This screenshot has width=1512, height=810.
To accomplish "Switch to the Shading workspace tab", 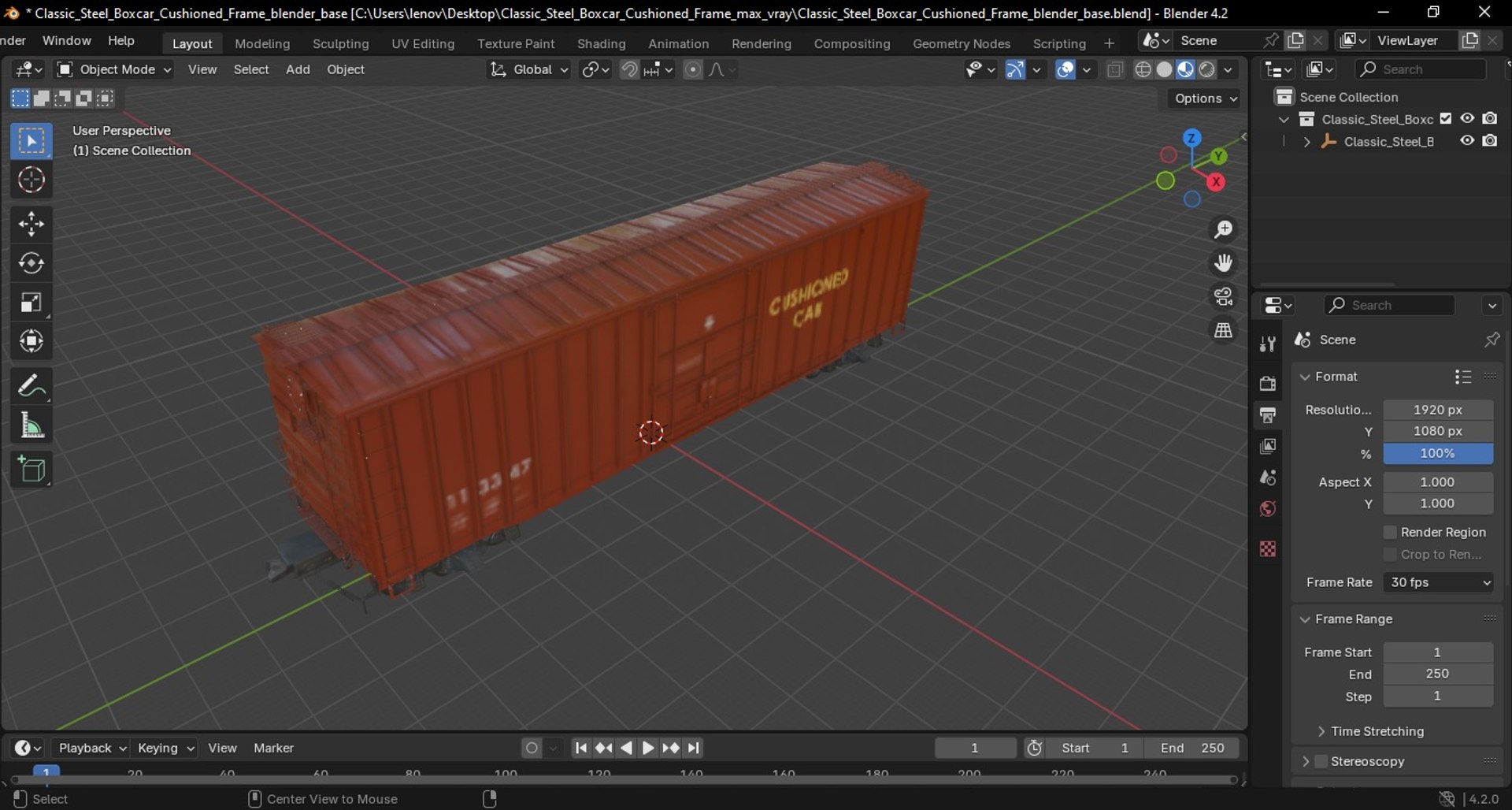I will 601,43.
